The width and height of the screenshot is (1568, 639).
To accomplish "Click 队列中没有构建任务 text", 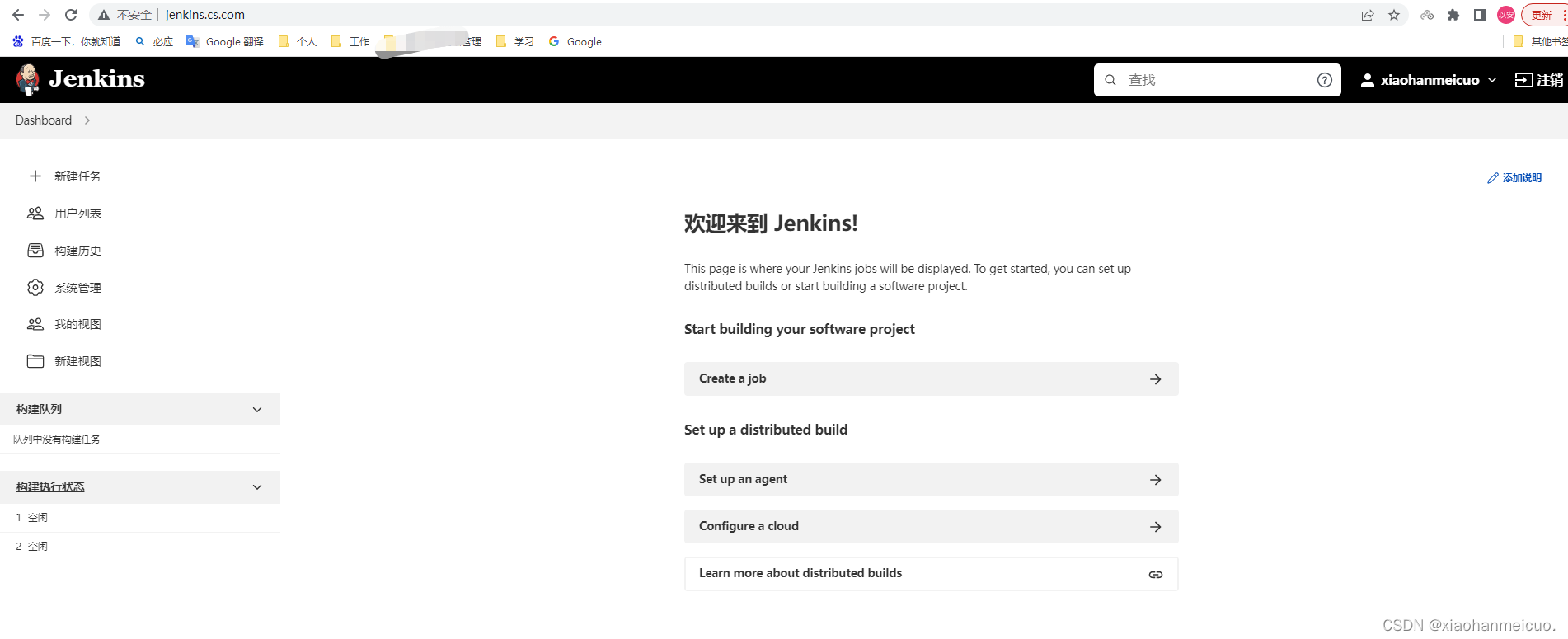I will tap(57, 439).
